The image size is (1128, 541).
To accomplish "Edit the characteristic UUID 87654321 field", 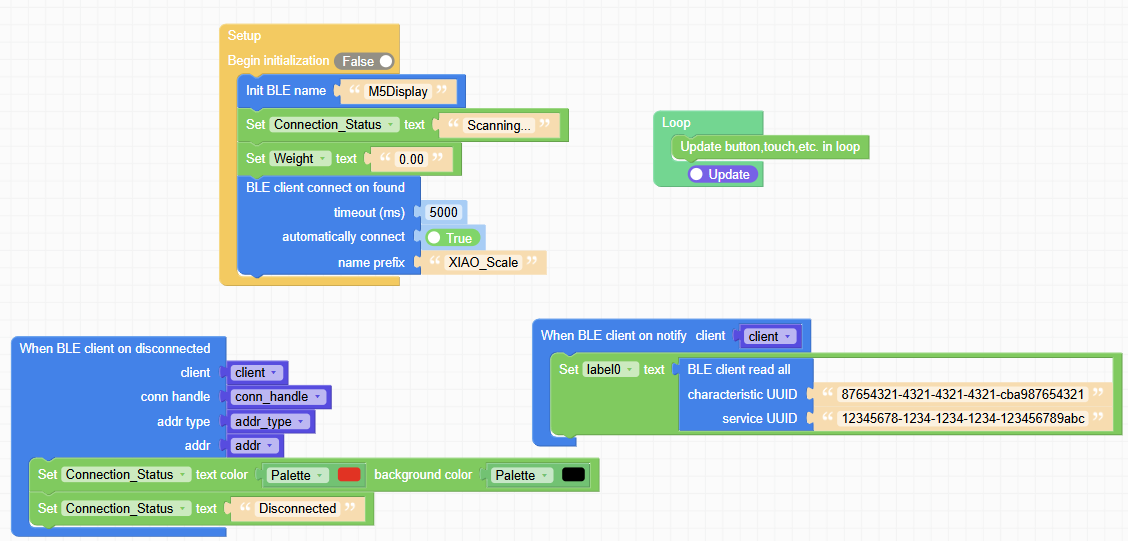I will click(x=963, y=394).
